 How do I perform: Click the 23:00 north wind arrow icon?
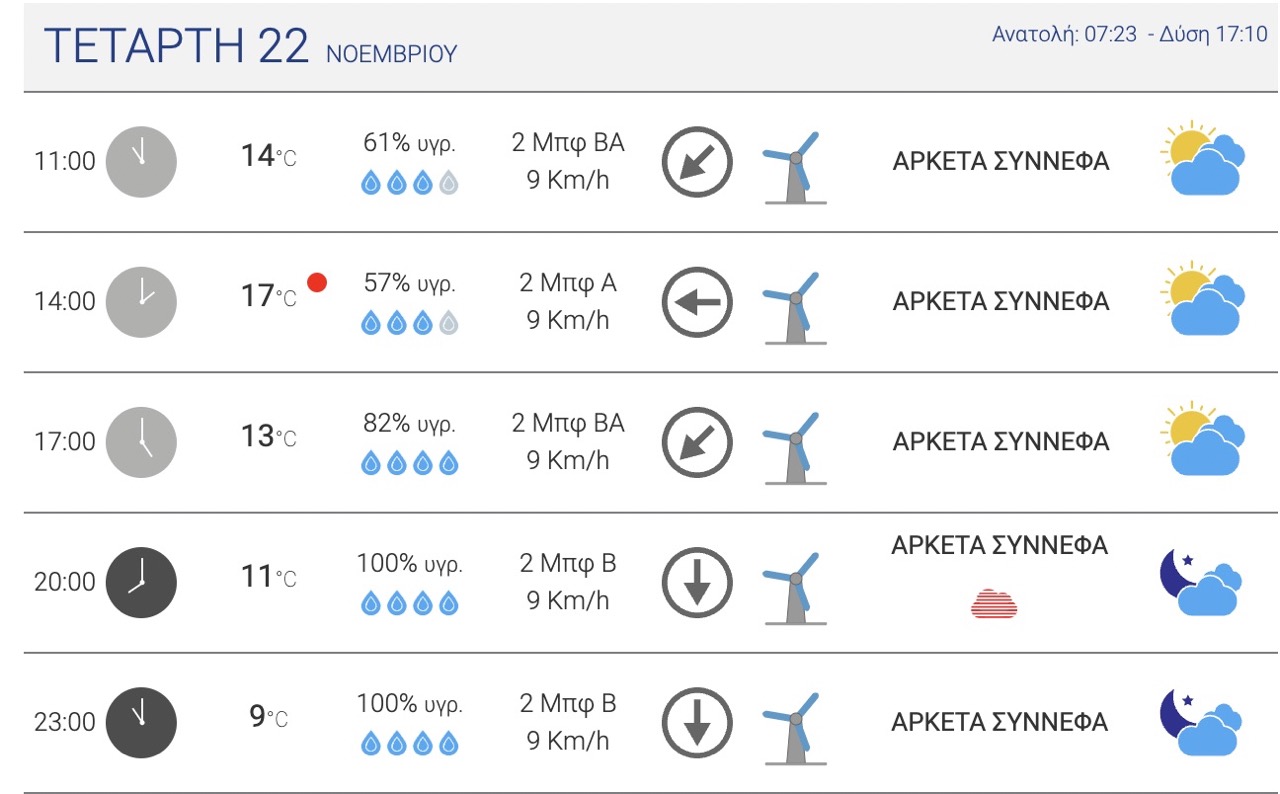pos(697,722)
